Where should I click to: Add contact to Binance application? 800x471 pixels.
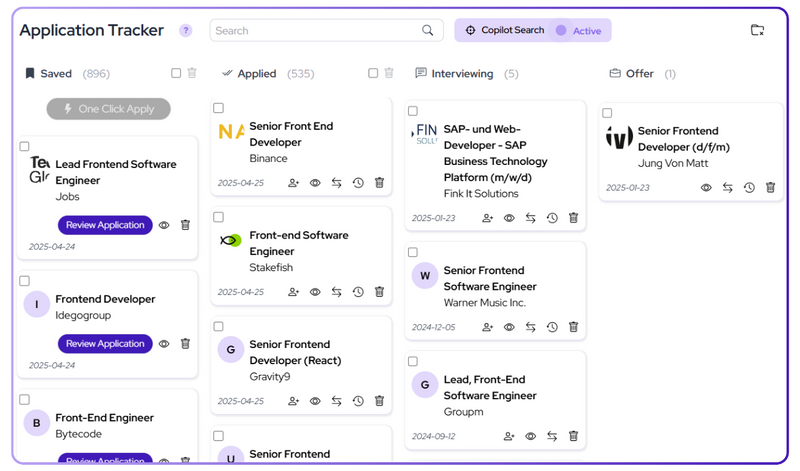(x=293, y=183)
